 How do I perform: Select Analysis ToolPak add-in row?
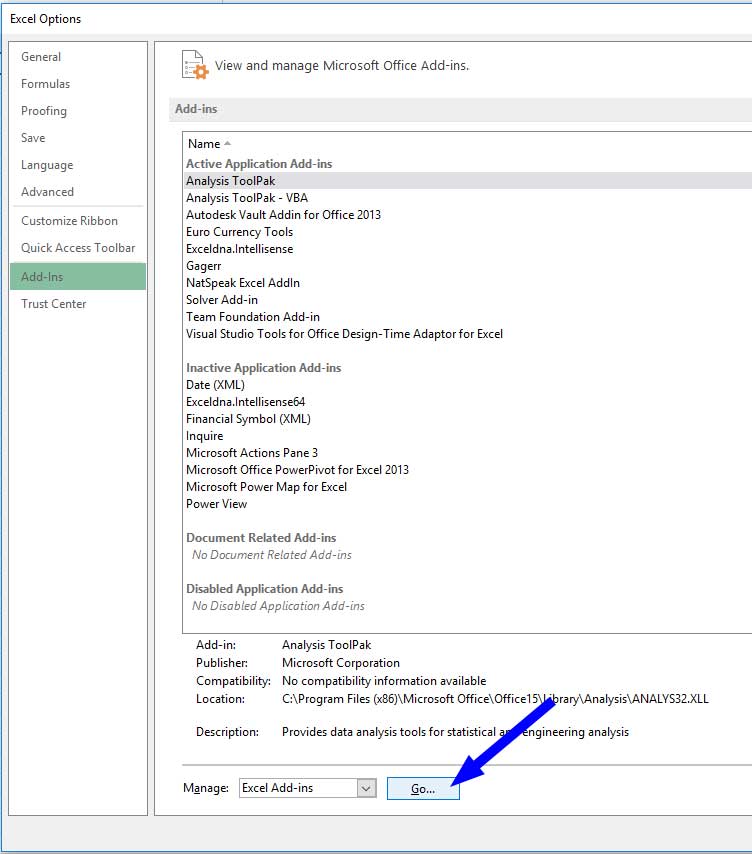point(468,181)
